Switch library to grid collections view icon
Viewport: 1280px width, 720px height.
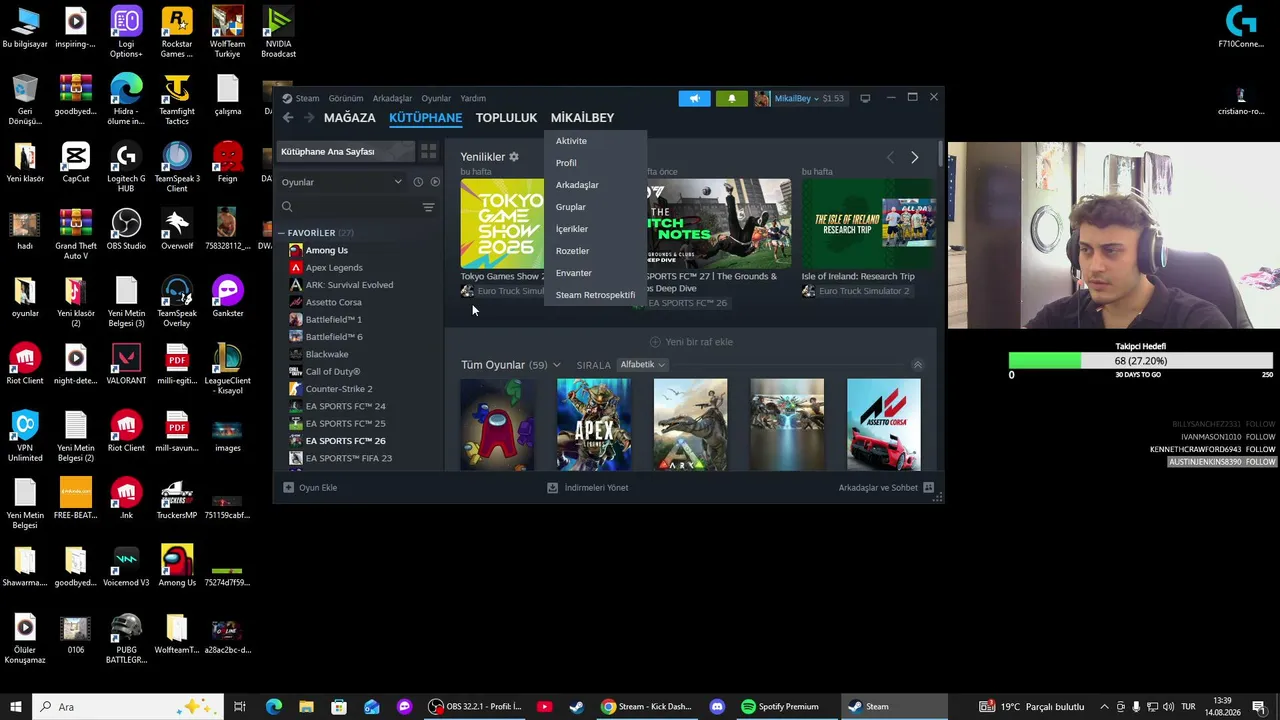coord(428,152)
